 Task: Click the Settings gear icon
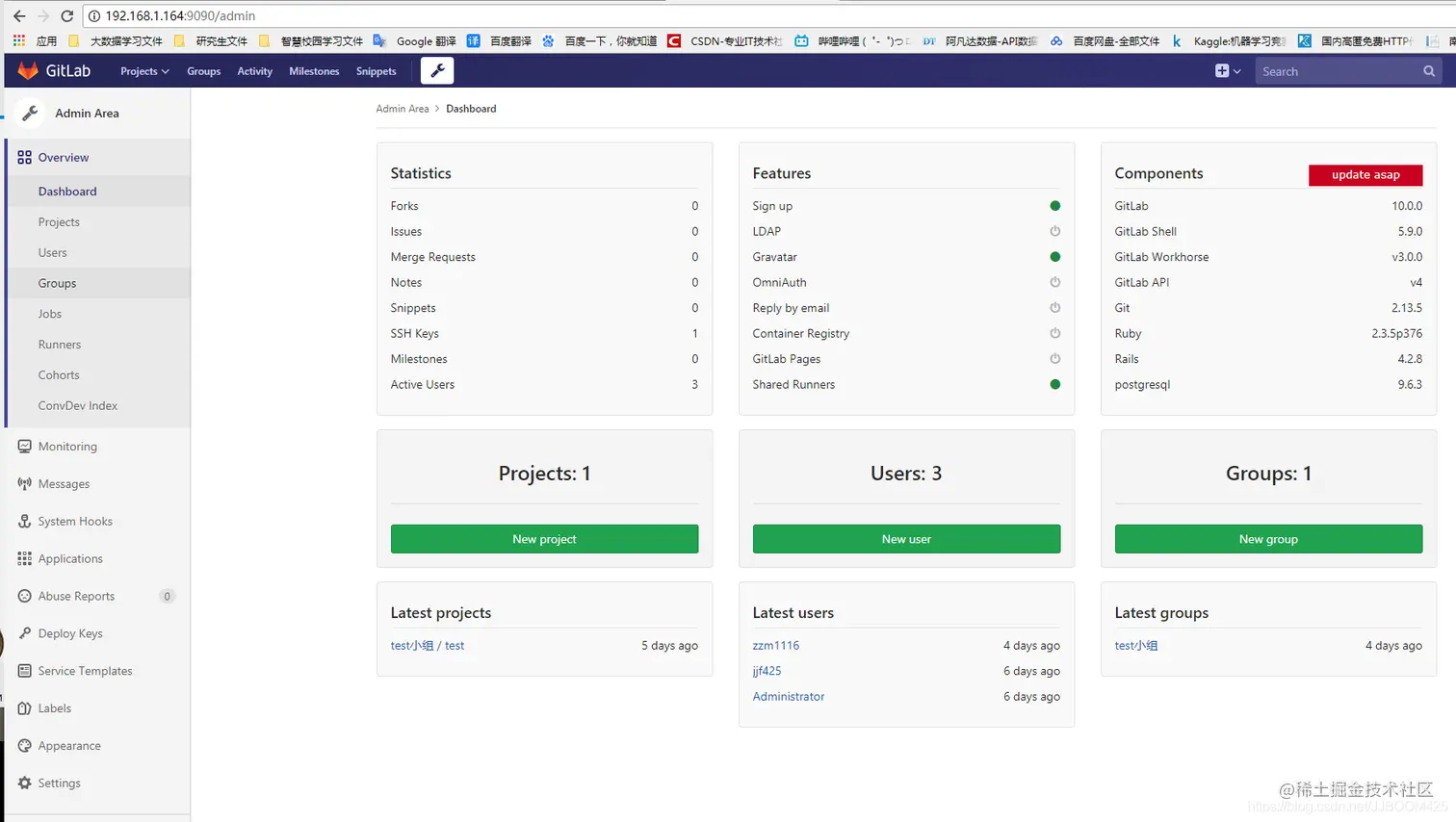tap(25, 783)
